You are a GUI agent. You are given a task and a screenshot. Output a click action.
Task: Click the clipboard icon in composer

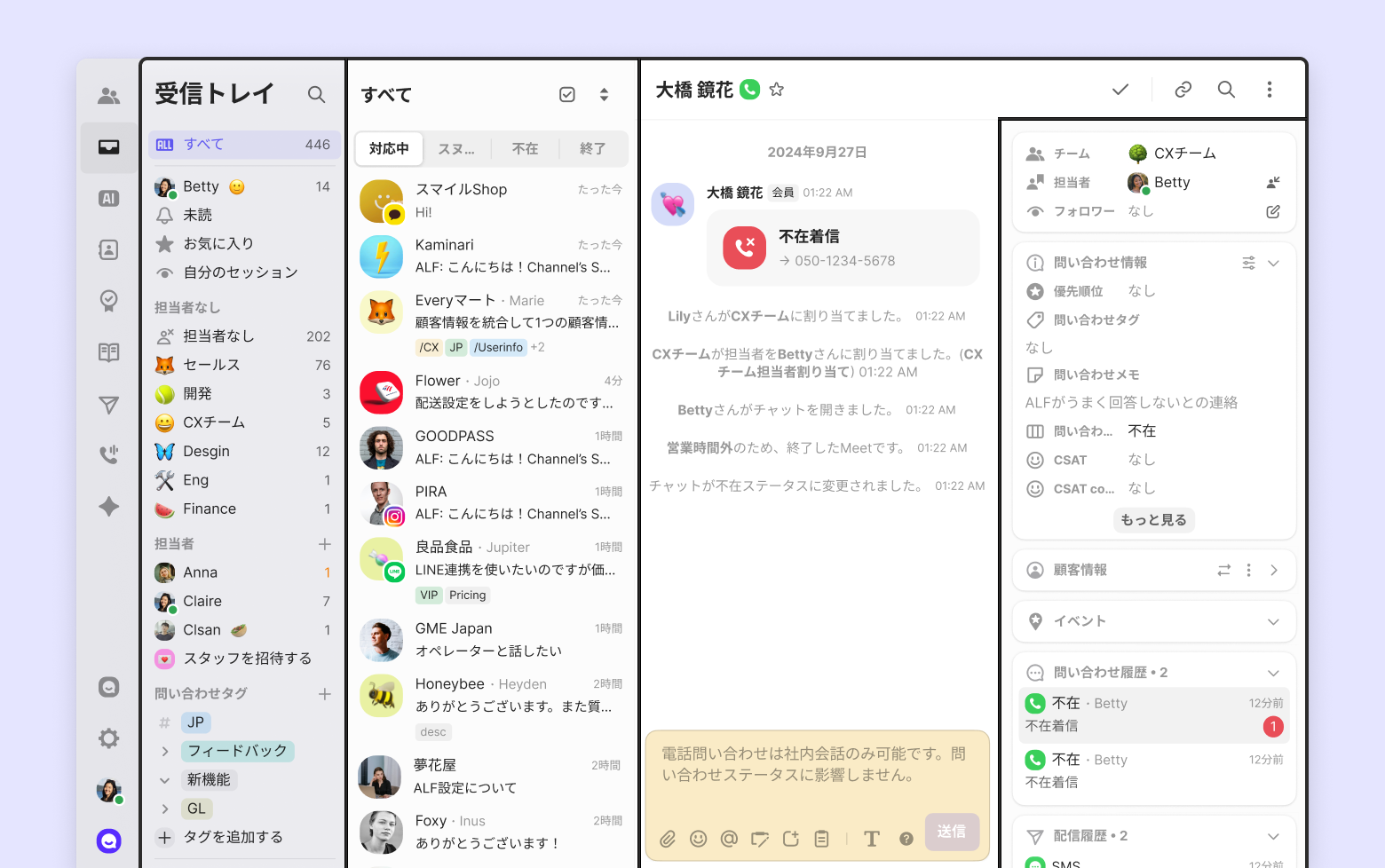click(x=822, y=838)
